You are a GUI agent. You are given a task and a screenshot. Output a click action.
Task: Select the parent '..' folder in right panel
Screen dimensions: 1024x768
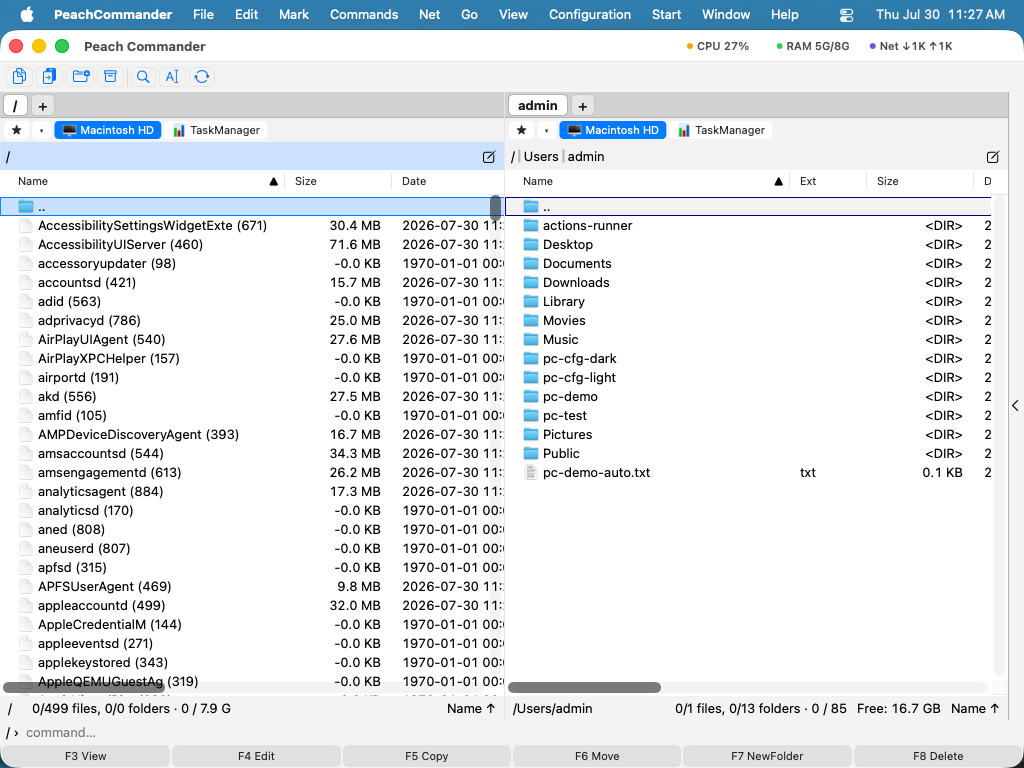click(x=748, y=206)
